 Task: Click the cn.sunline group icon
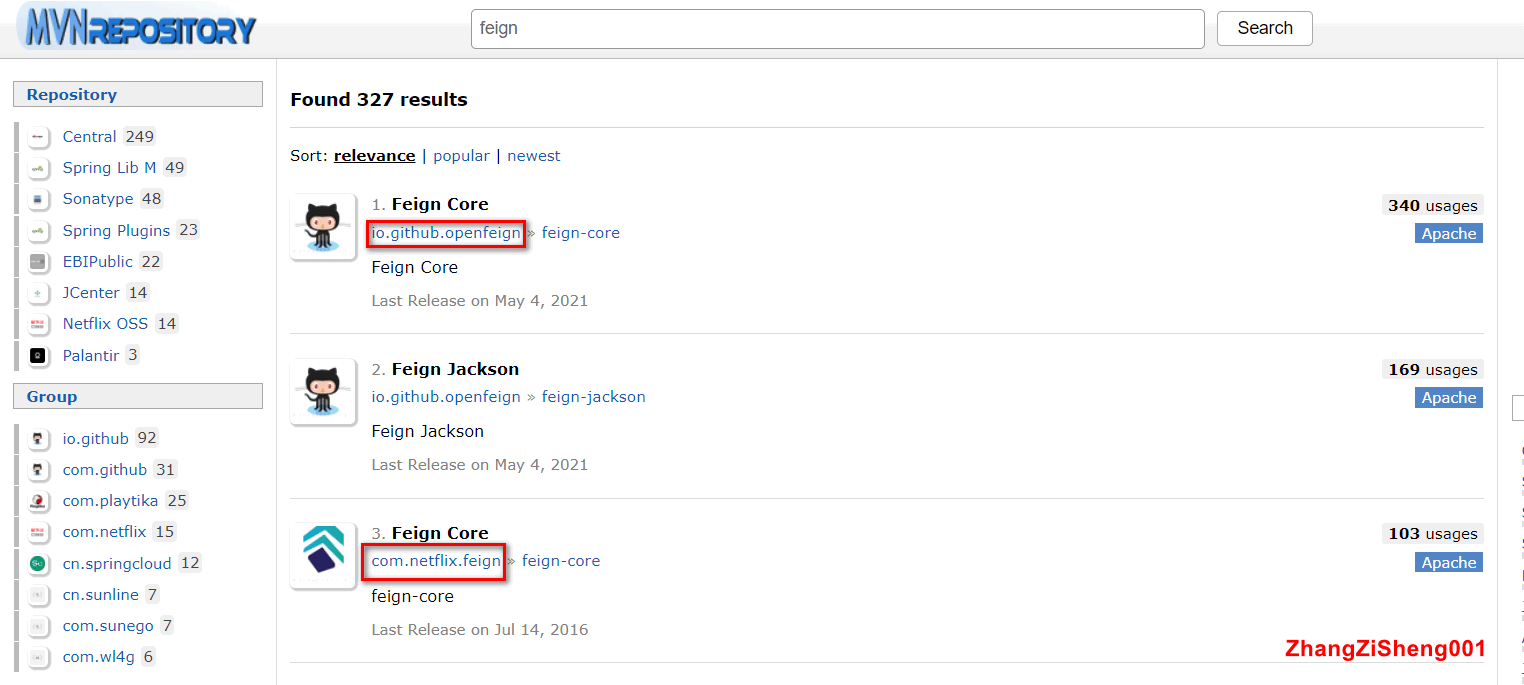click(38, 595)
